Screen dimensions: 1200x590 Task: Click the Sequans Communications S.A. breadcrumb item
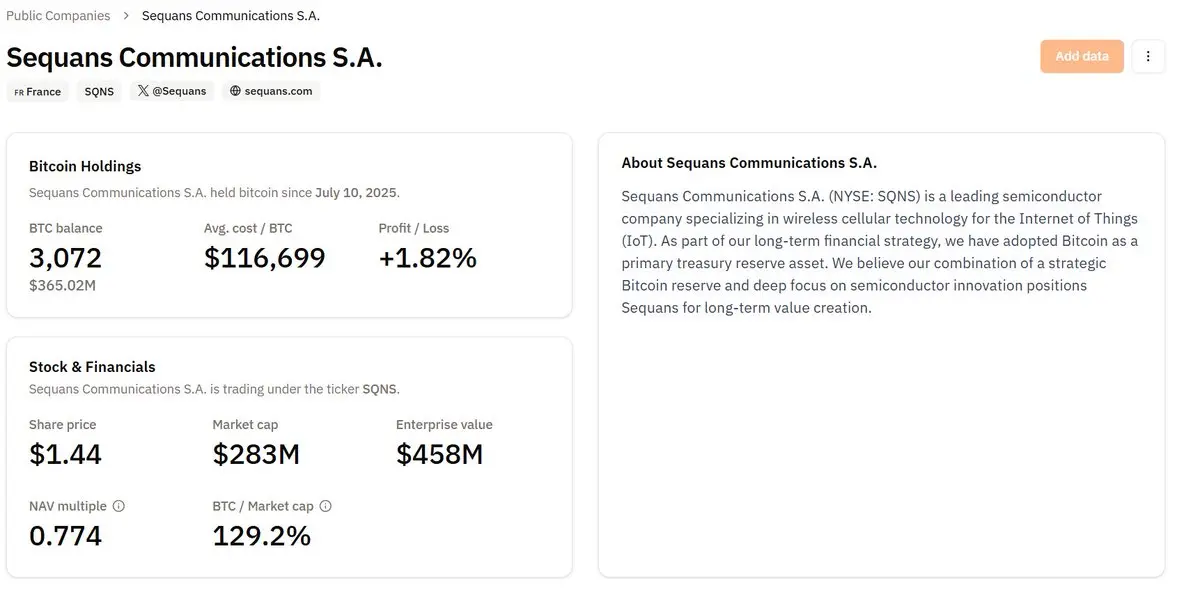coord(231,16)
